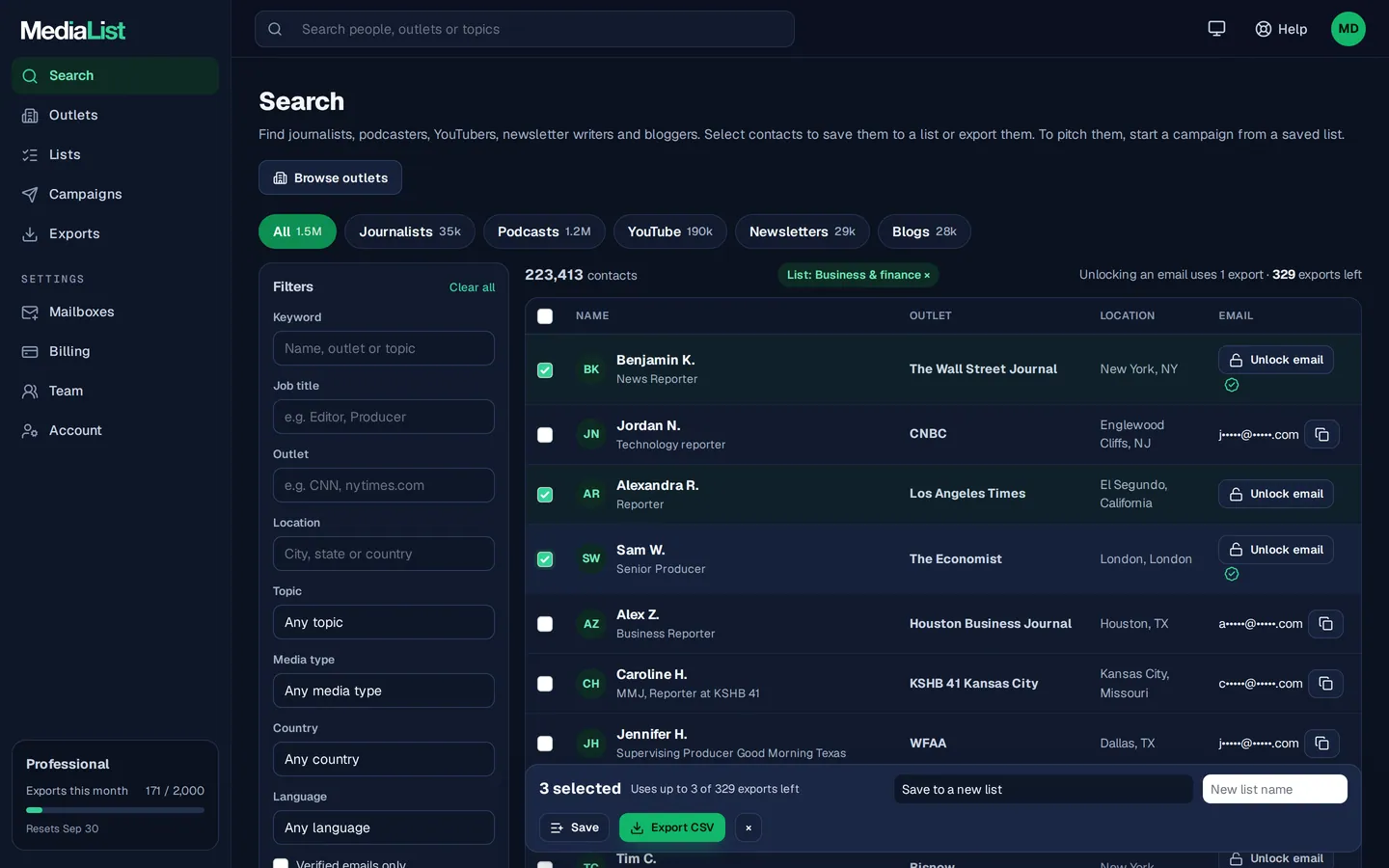Image resolution: width=1389 pixels, height=868 pixels.
Task: Click the AR avatar for Alexandra R.
Action: pos(591,494)
